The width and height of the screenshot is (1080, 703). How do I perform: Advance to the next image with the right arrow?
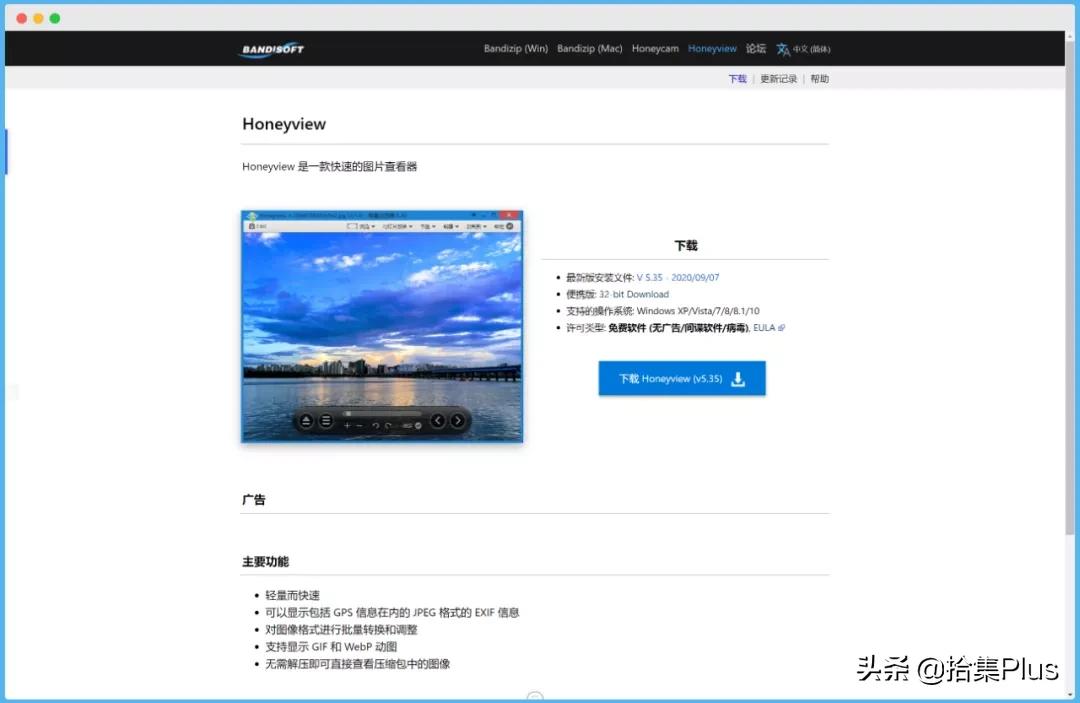click(457, 420)
